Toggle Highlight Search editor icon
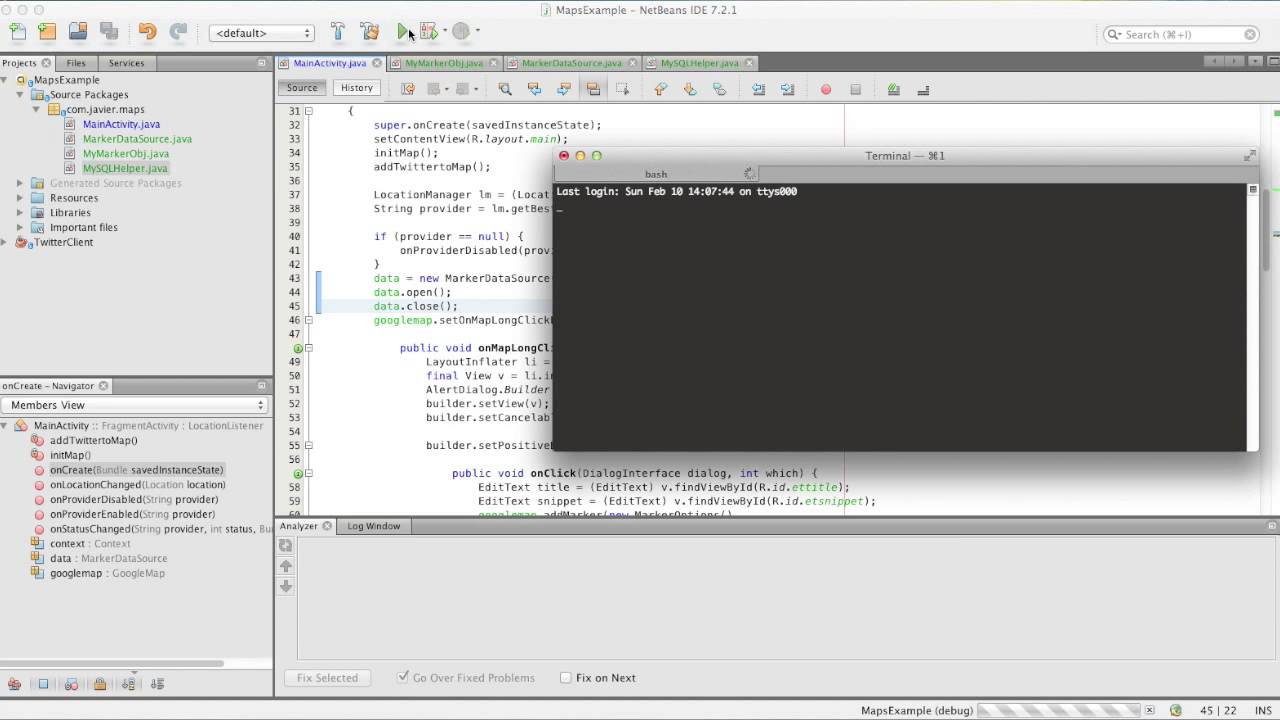 593,89
